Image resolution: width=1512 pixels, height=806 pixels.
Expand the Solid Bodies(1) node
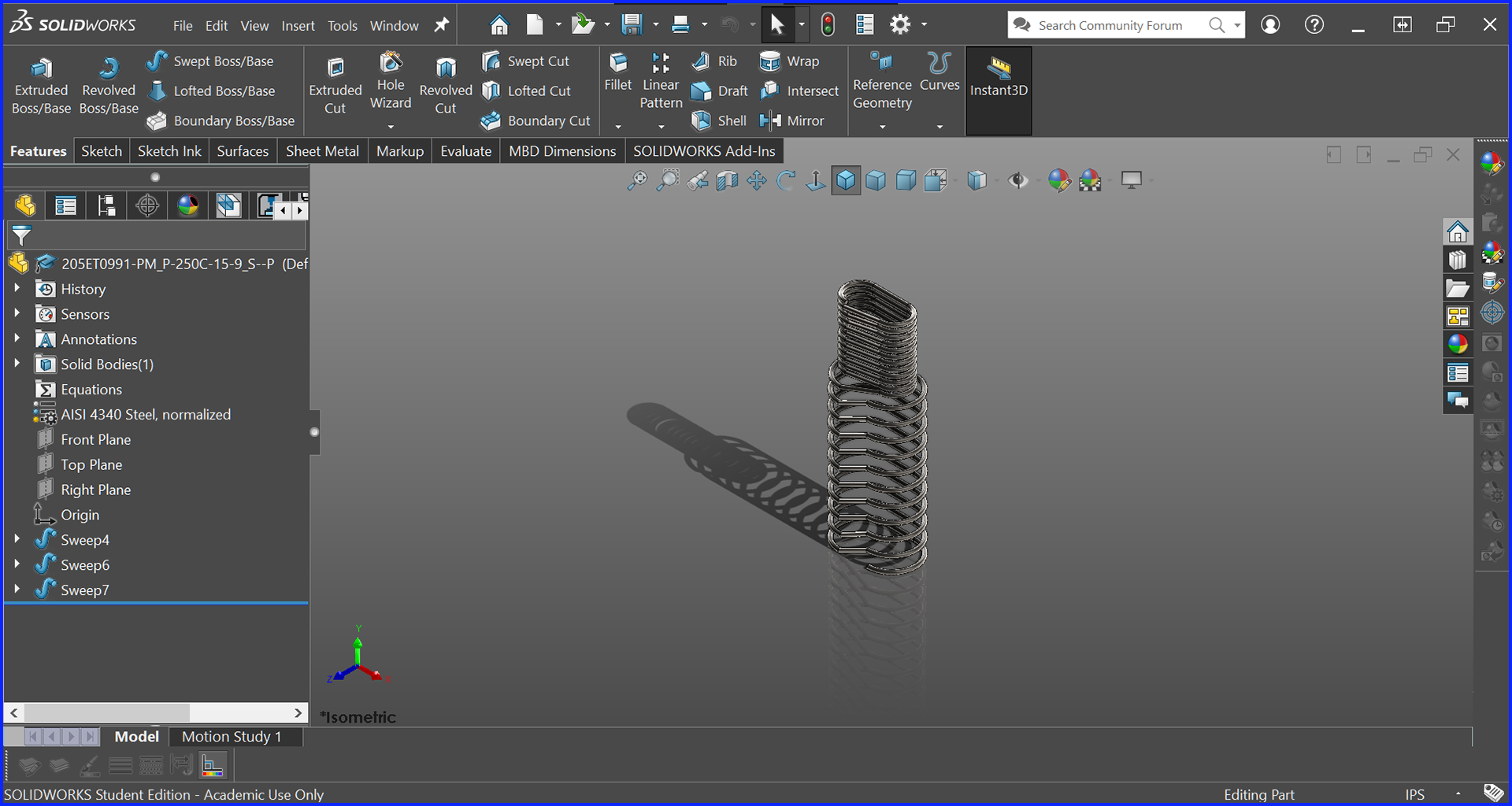[x=17, y=364]
